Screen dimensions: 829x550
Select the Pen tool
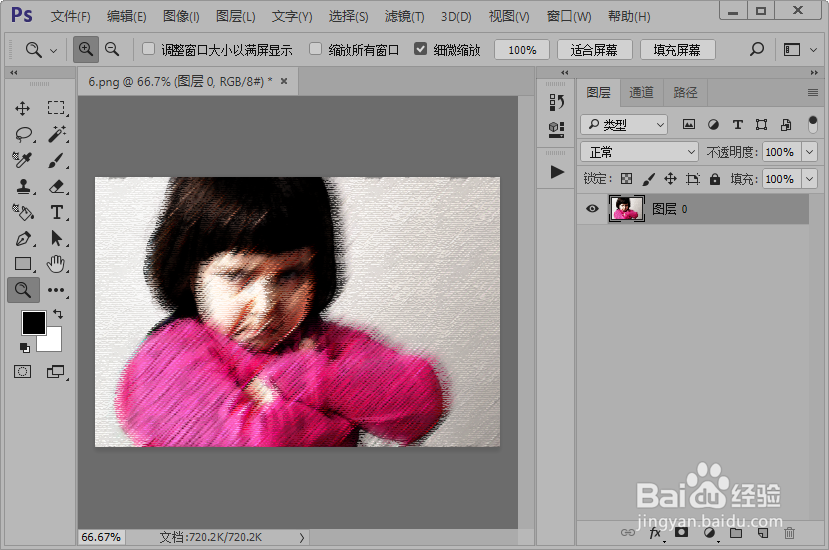[23, 239]
